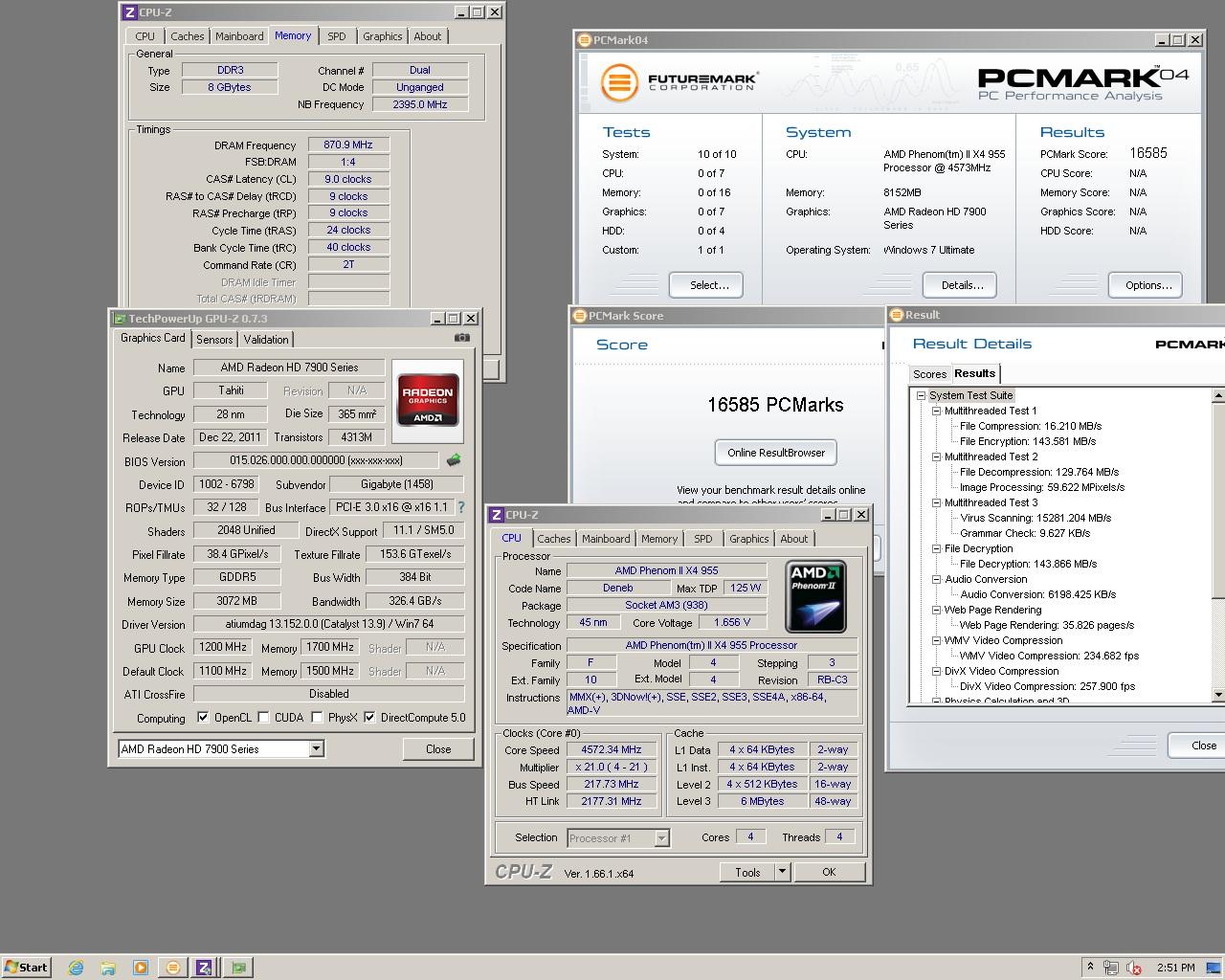Switch to Caches tab in front CPU-Z

[x=553, y=539]
